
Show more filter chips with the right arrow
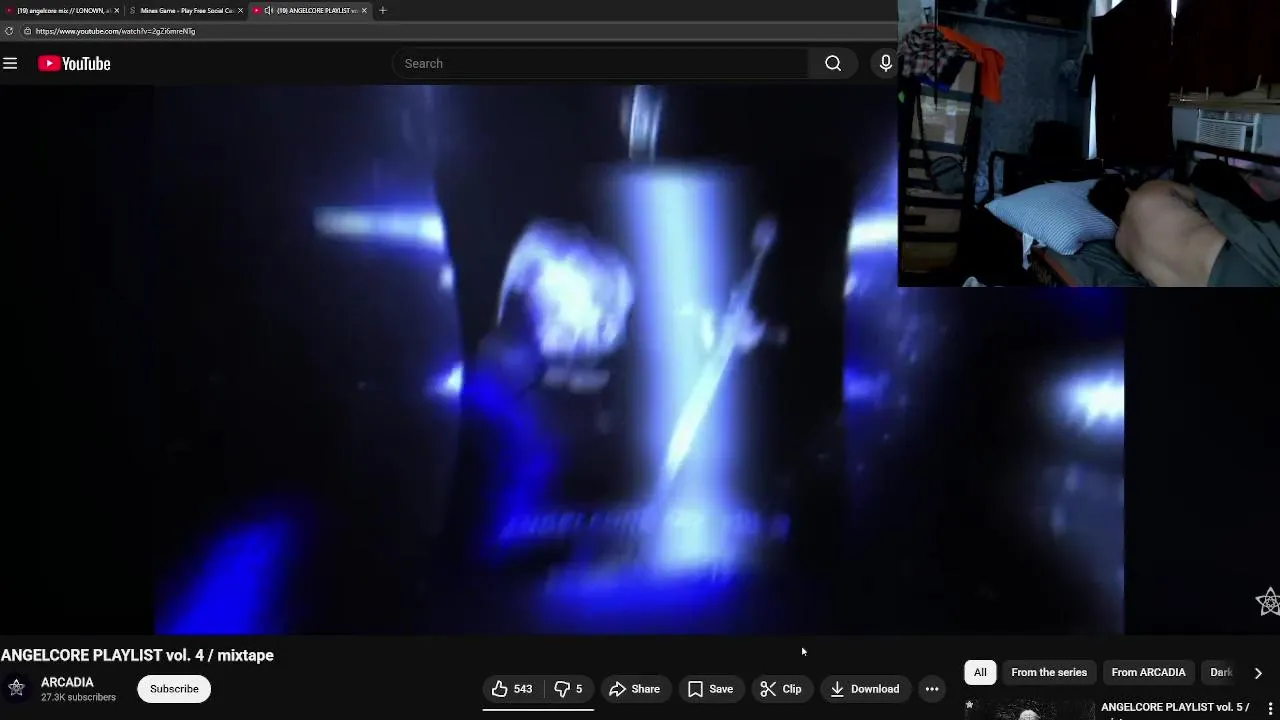(1258, 673)
